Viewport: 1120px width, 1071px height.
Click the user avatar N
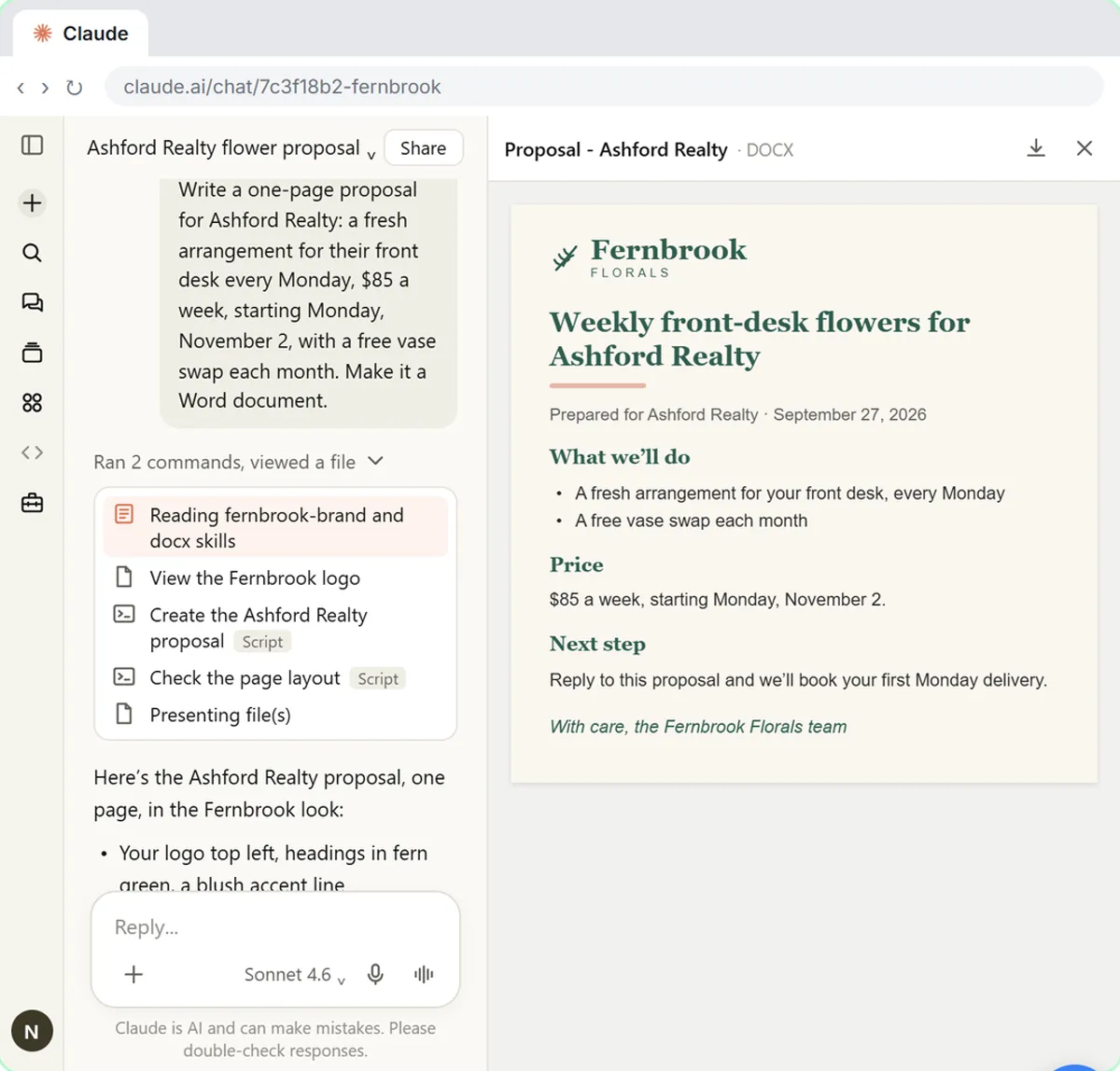click(x=32, y=1031)
